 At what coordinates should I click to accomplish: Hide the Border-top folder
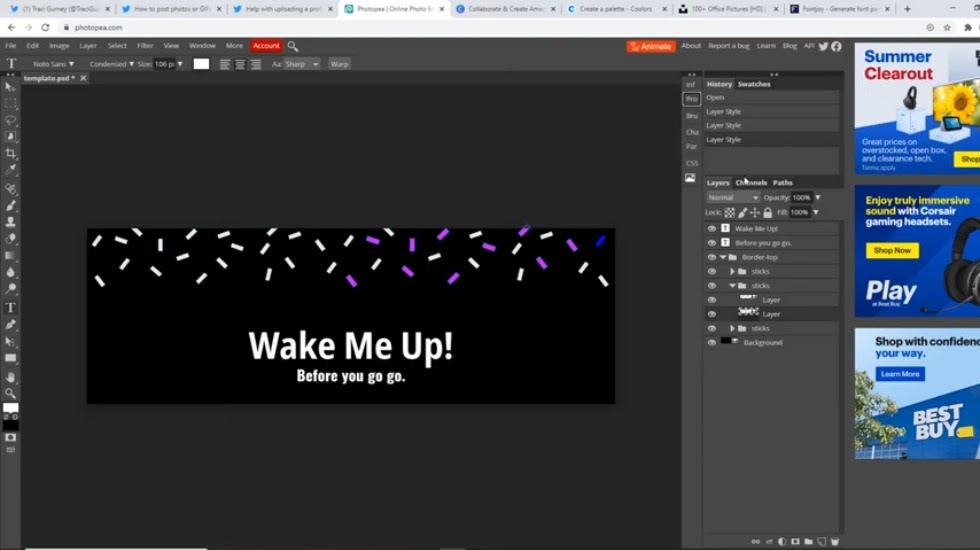pos(712,257)
